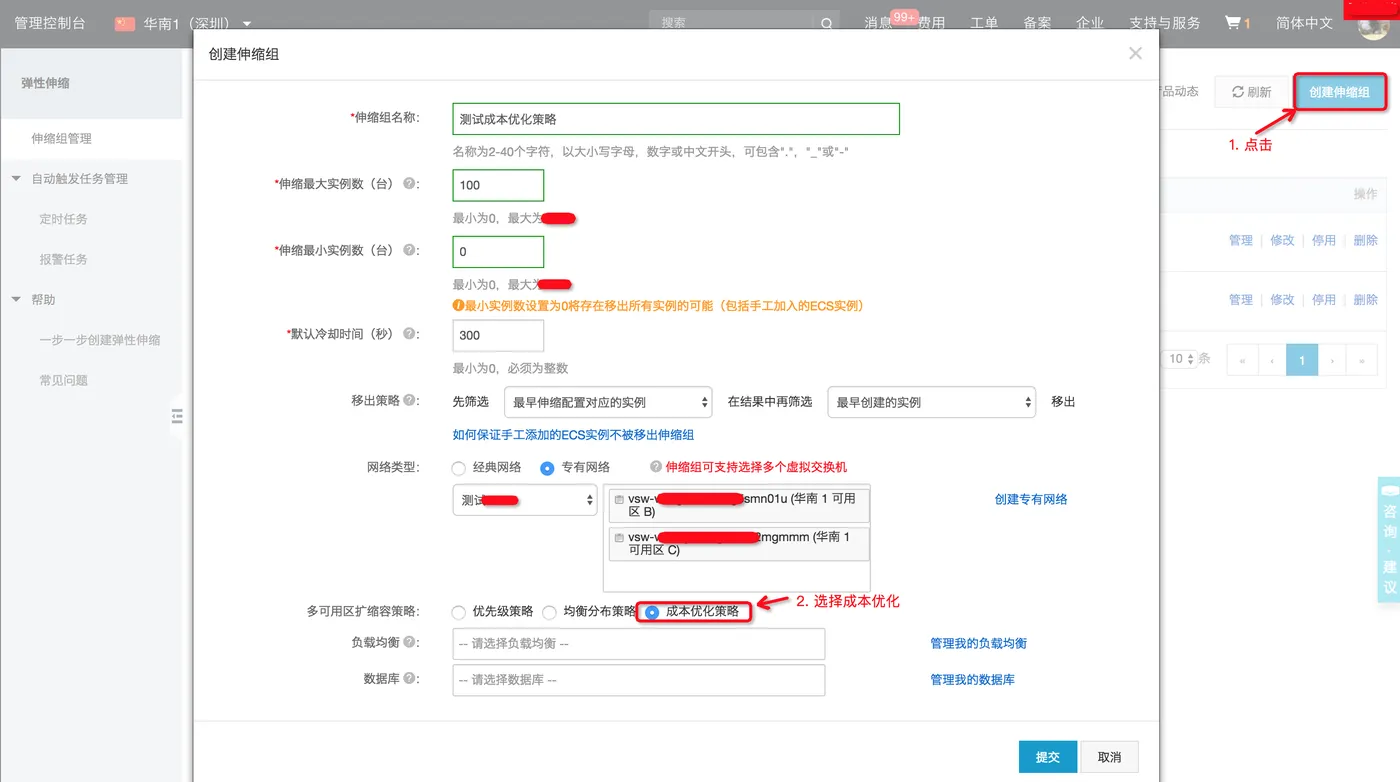The image size is (1400, 782).
Task: Click help icon beside 默认冷却时间
Action: [x=409, y=334]
